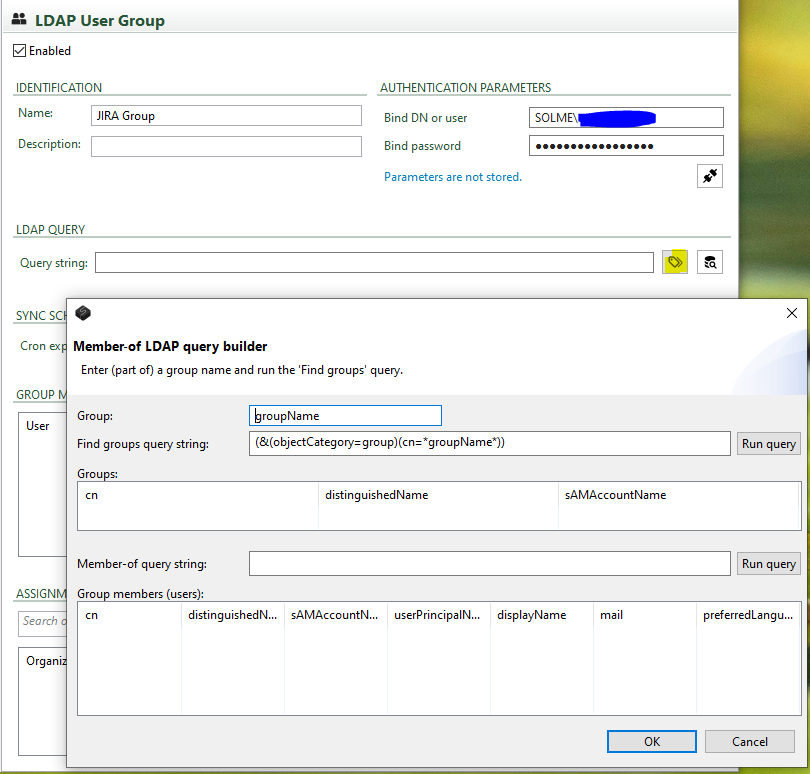This screenshot has height=774, width=810.
Task: Run the Find groups query
Action: pos(768,444)
